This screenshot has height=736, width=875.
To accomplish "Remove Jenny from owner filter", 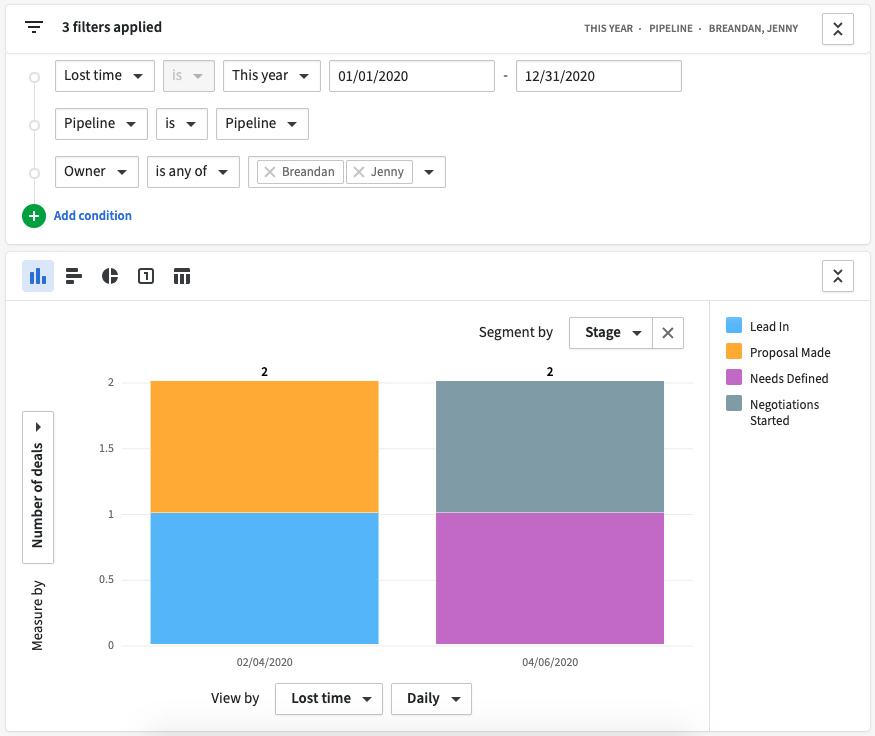I will (x=359, y=172).
